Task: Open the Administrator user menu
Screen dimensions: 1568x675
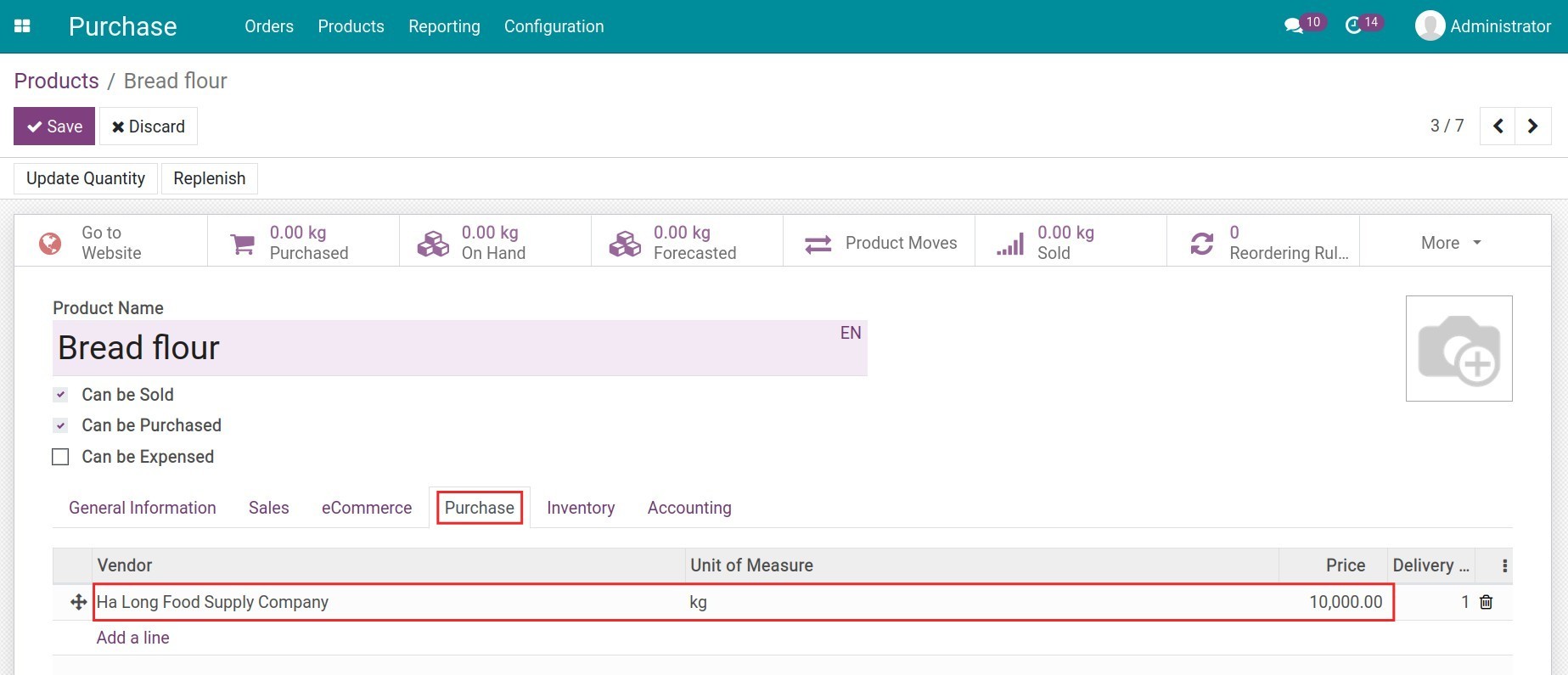Action: click(1483, 26)
